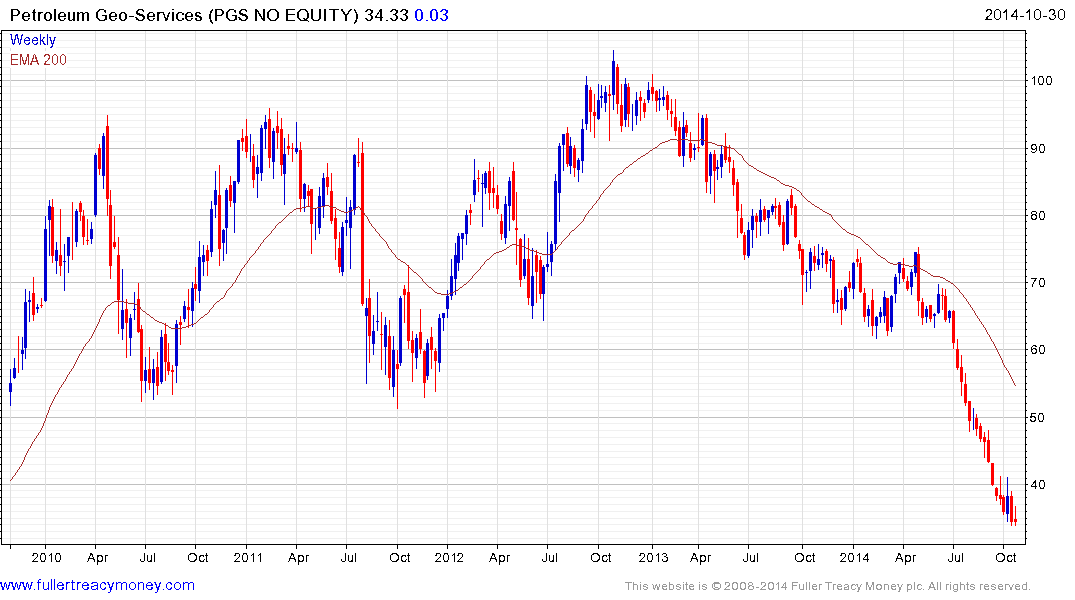Click the 60 price axis label
1075x600 pixels.
[x=1038, y=350]
